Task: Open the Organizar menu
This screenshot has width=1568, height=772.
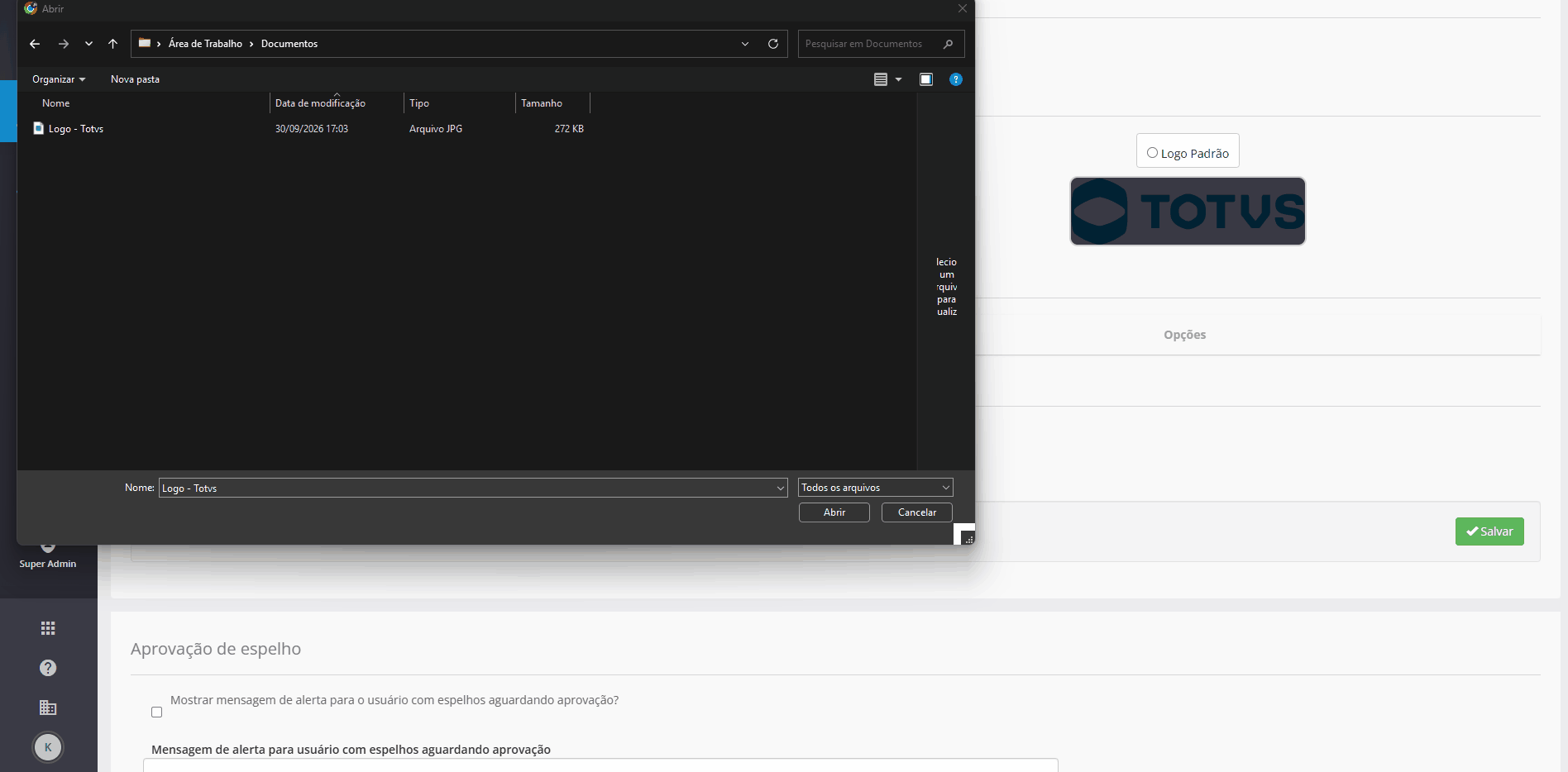Action: pyautogui.click(x=59, y=79)
